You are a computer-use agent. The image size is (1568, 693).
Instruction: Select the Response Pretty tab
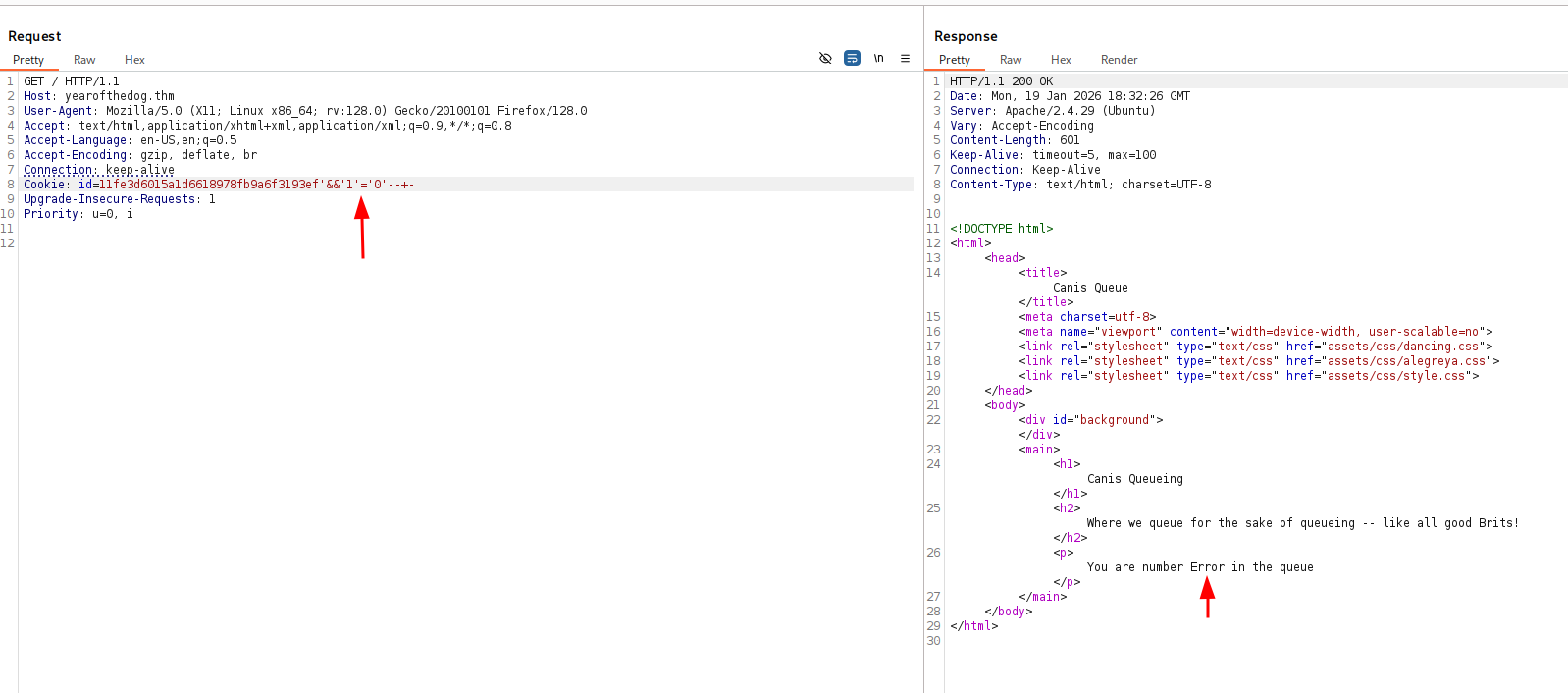click(x=954, y=60)
